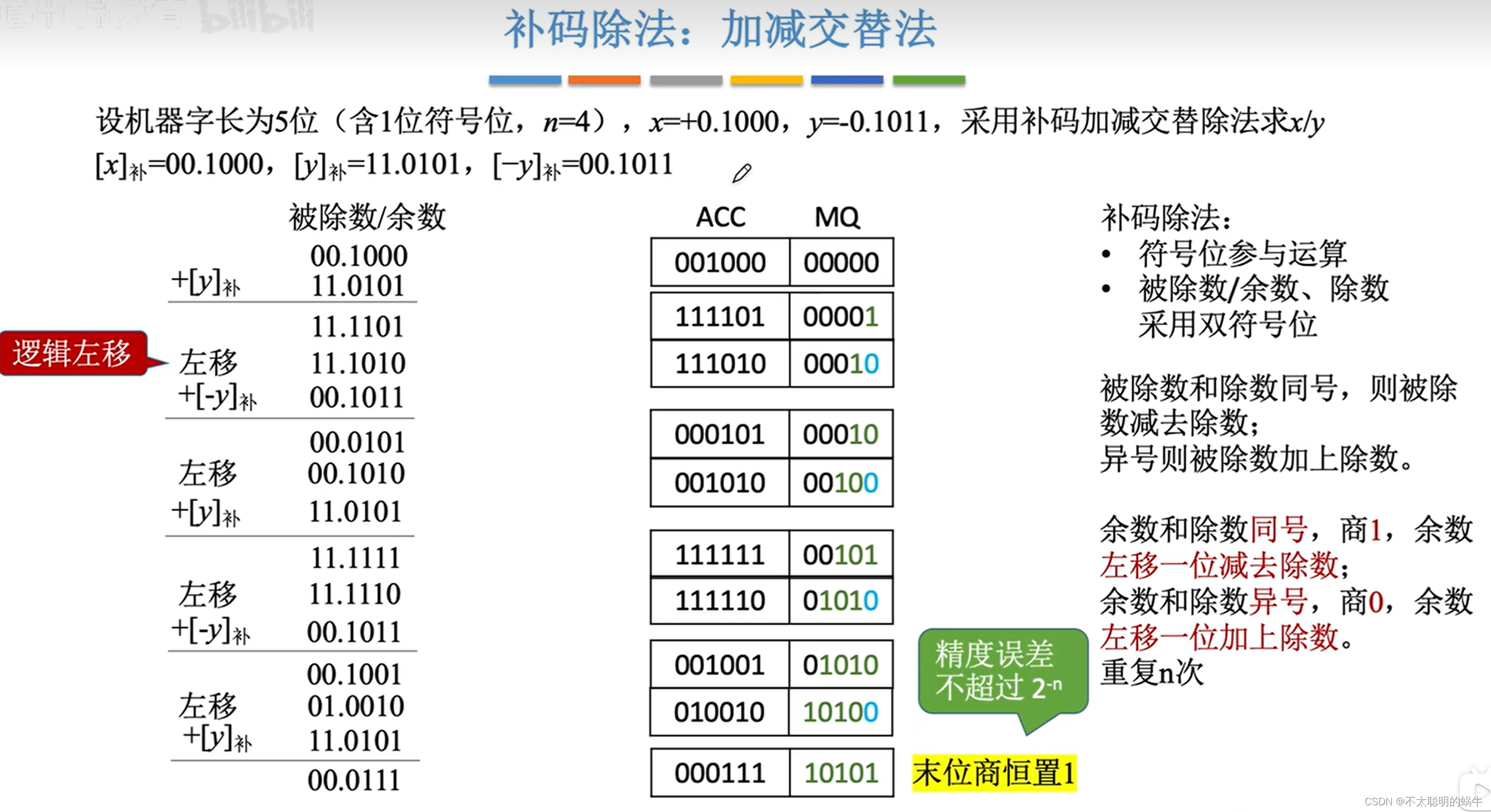1491x812 pixels.
Task: Click the MQ column header
Action: pyautogui.click(x=837, y=217)
